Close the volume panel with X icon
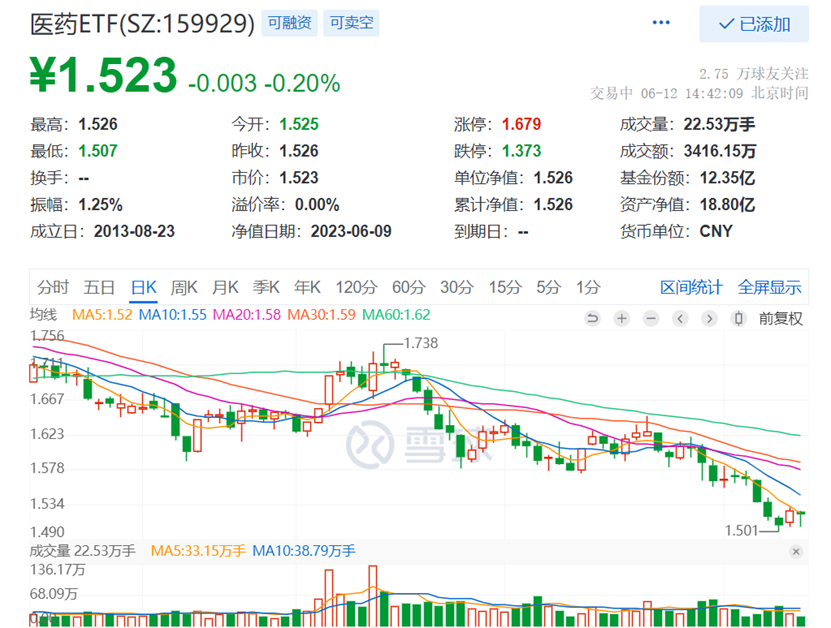831x628 pixels. (795, 552)
